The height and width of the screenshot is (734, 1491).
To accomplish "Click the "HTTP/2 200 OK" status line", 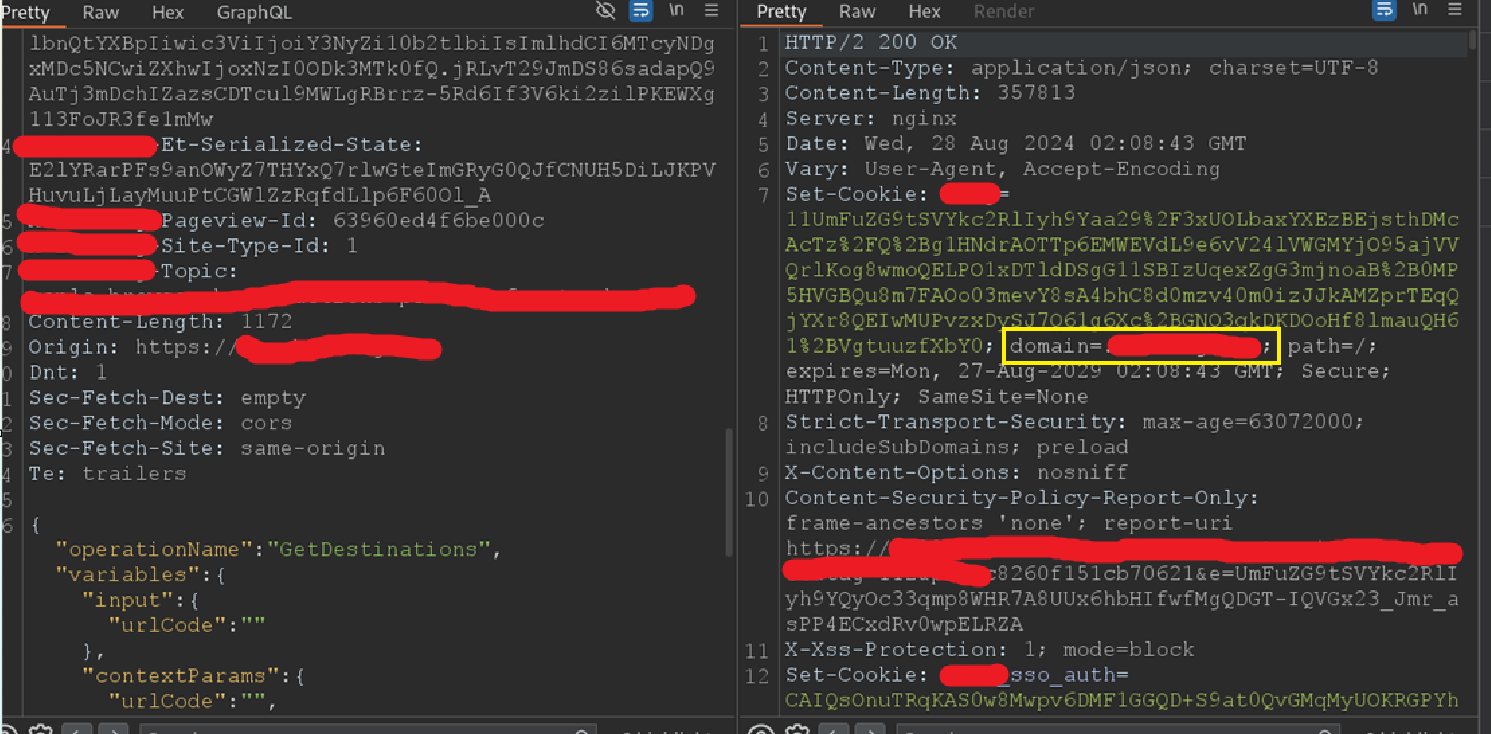I will 871,43.
